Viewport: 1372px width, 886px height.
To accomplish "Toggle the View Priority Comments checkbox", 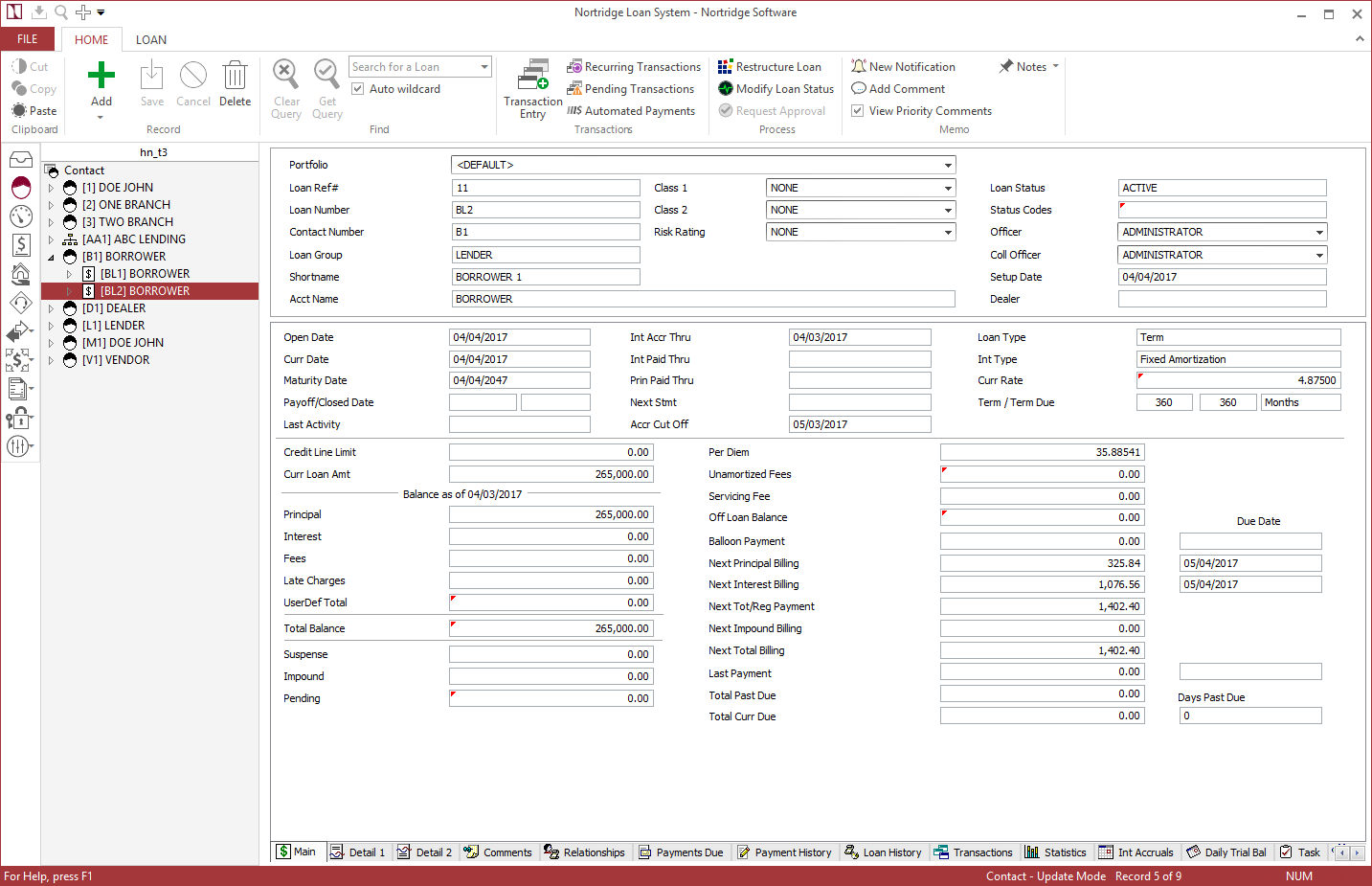I will (858, 111).
